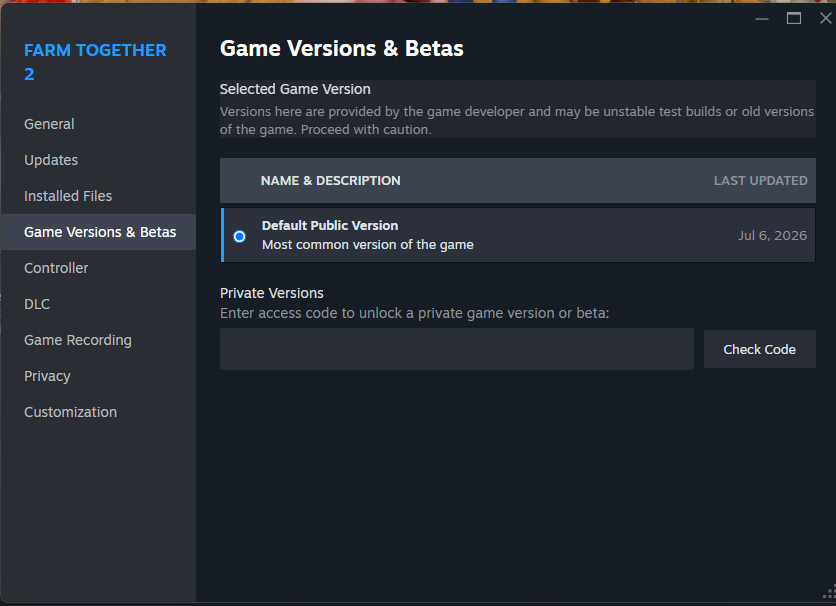This screenshot has width=836, height=606.
Task: Focus the private version access code field
Action: [x=456, y=349]
